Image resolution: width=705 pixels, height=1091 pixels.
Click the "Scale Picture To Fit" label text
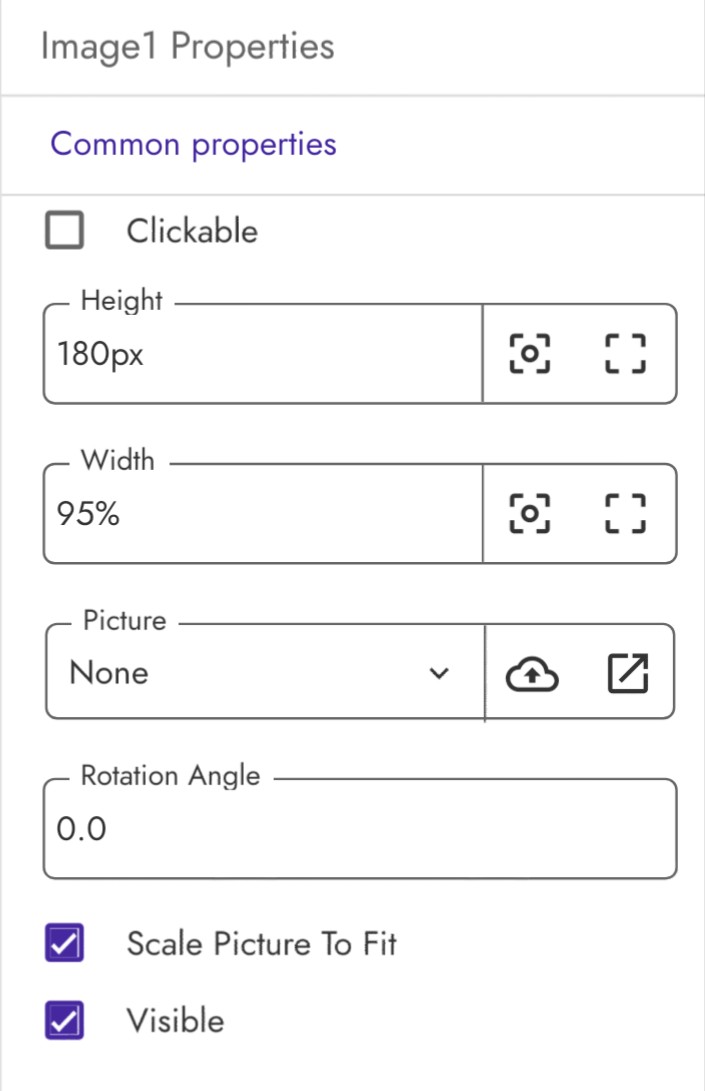(262, 943)
